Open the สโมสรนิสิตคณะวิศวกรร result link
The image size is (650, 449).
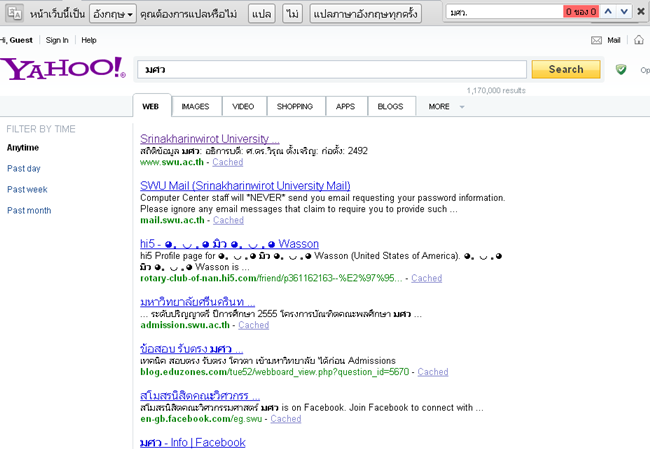coord(200,396)
